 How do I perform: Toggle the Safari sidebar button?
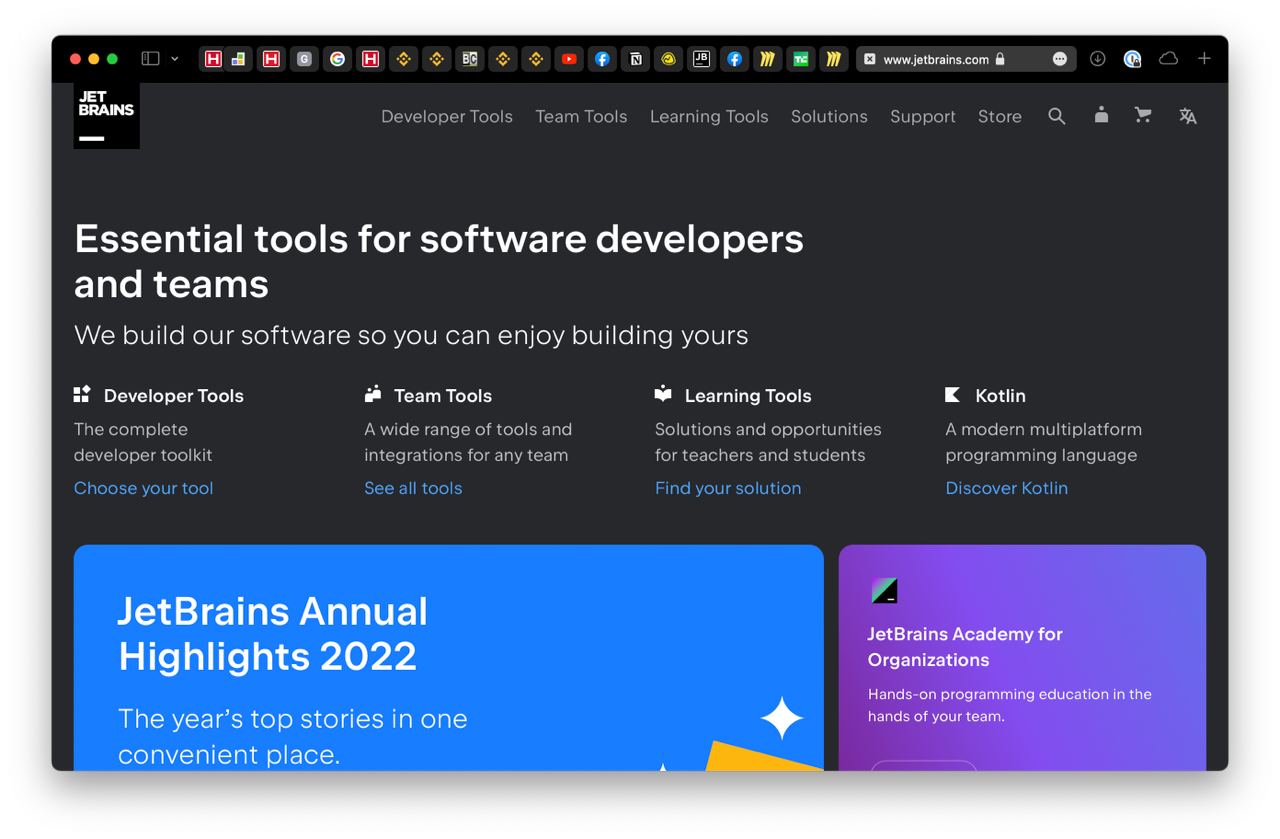point(150,59)
